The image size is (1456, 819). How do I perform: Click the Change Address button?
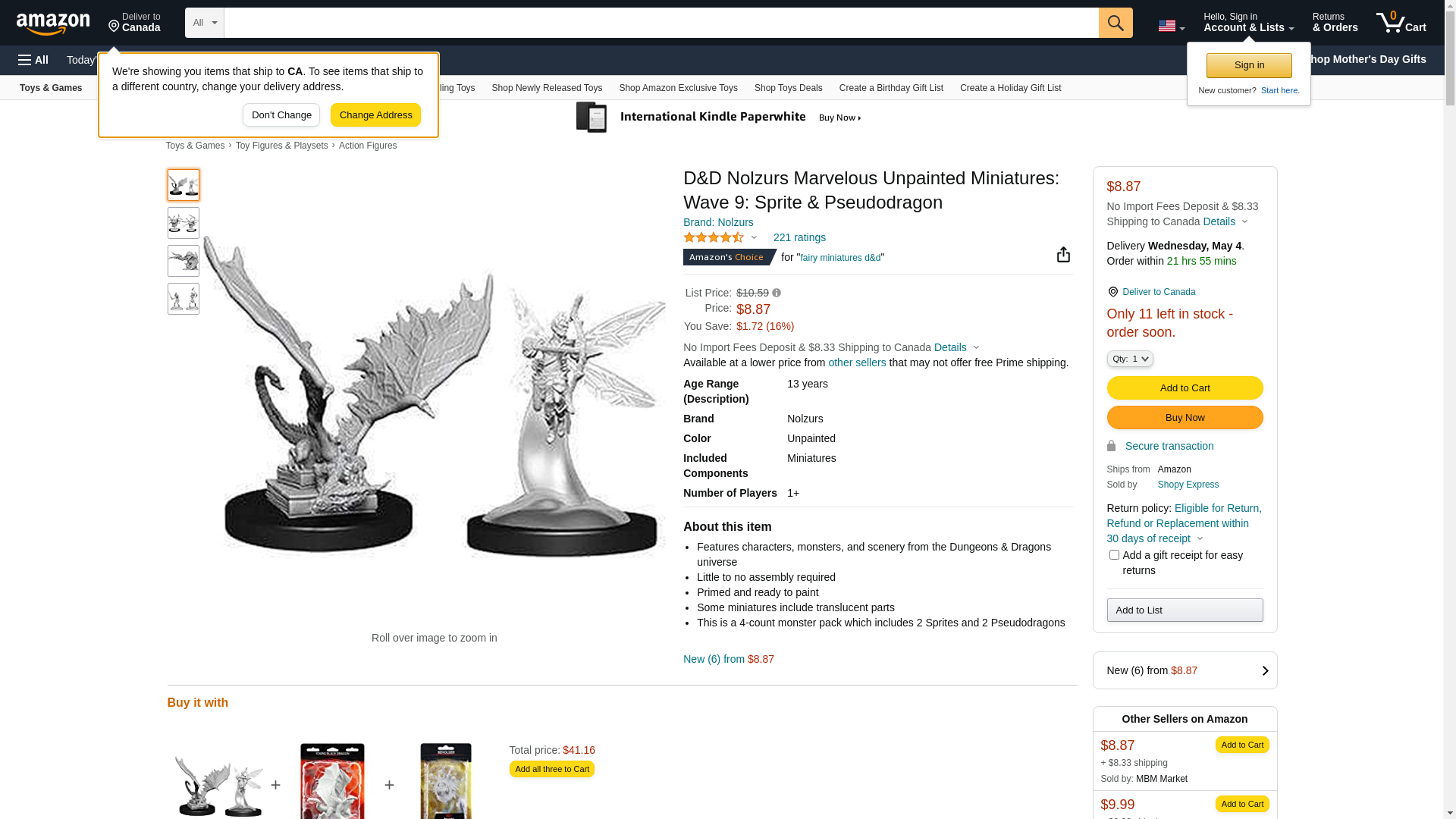pos(375,115)
